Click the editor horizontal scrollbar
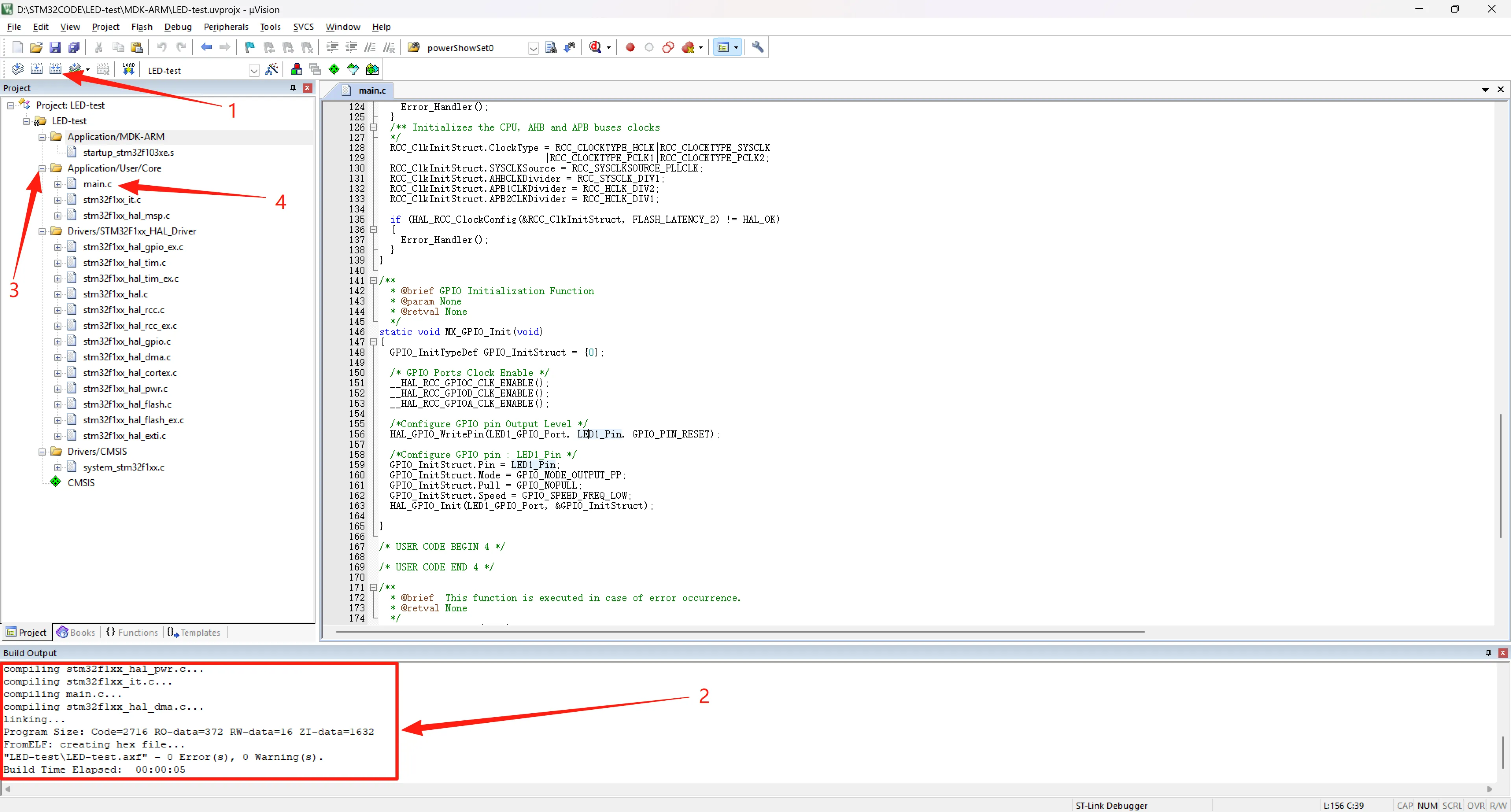This screenshot has height=812, width=1511. click(739, 632)
